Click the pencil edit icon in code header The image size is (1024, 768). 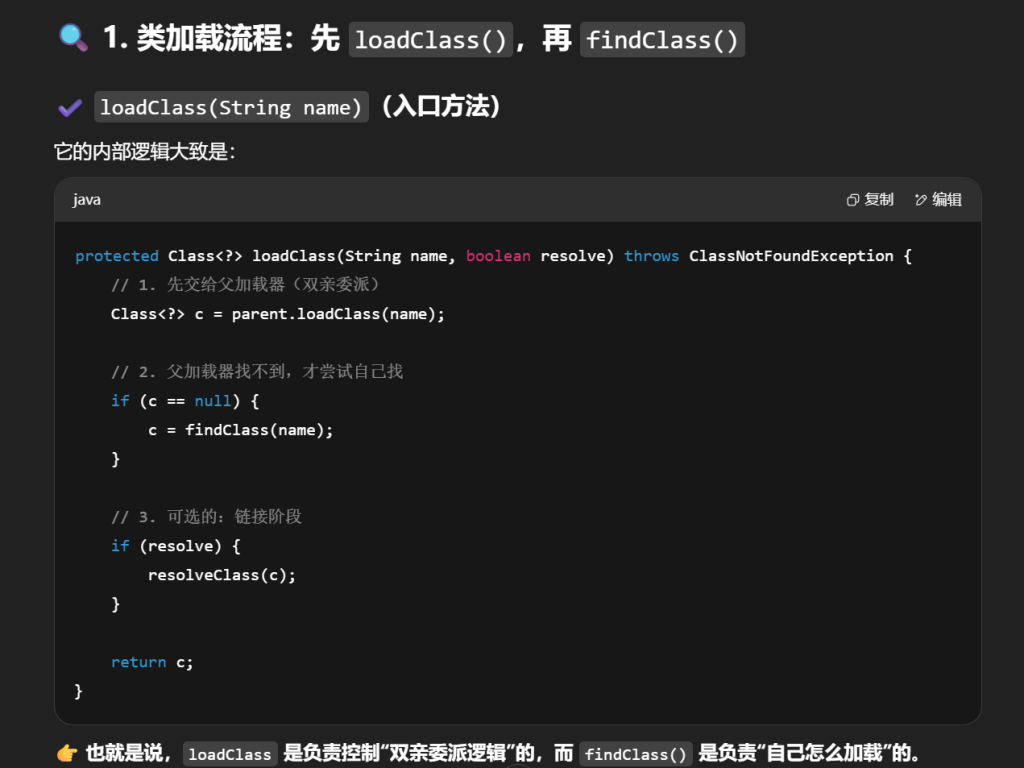point(921,200)
